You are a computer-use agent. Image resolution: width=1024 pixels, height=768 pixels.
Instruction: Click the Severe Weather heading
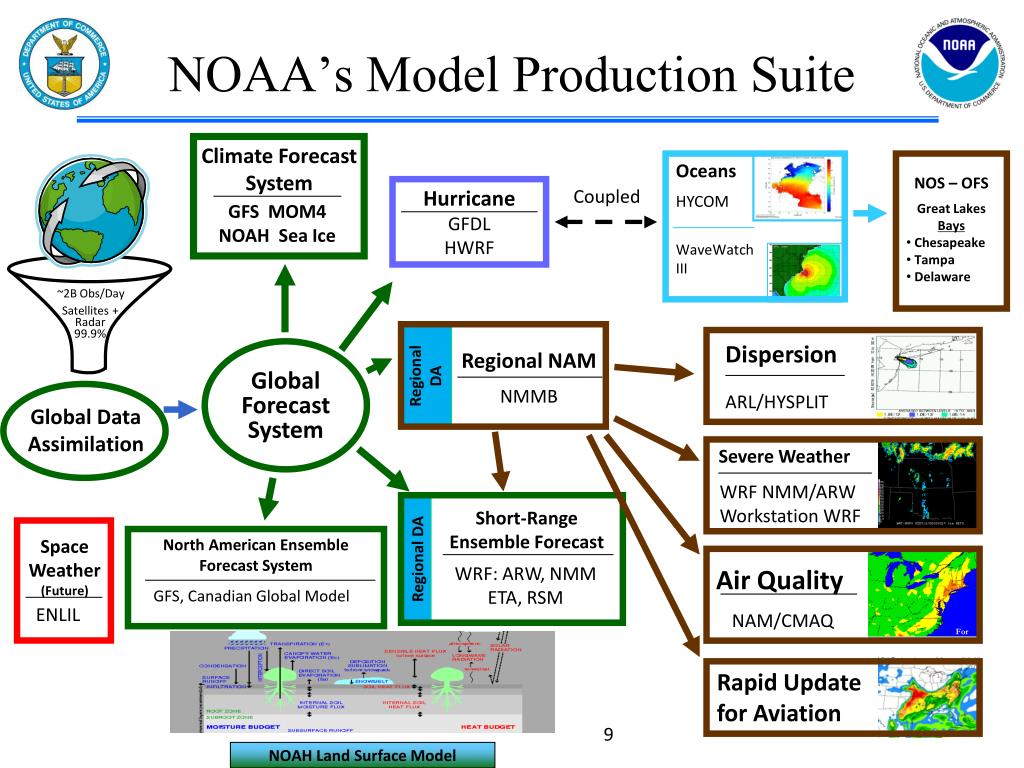pyautogui.click(x=784, y=456)
